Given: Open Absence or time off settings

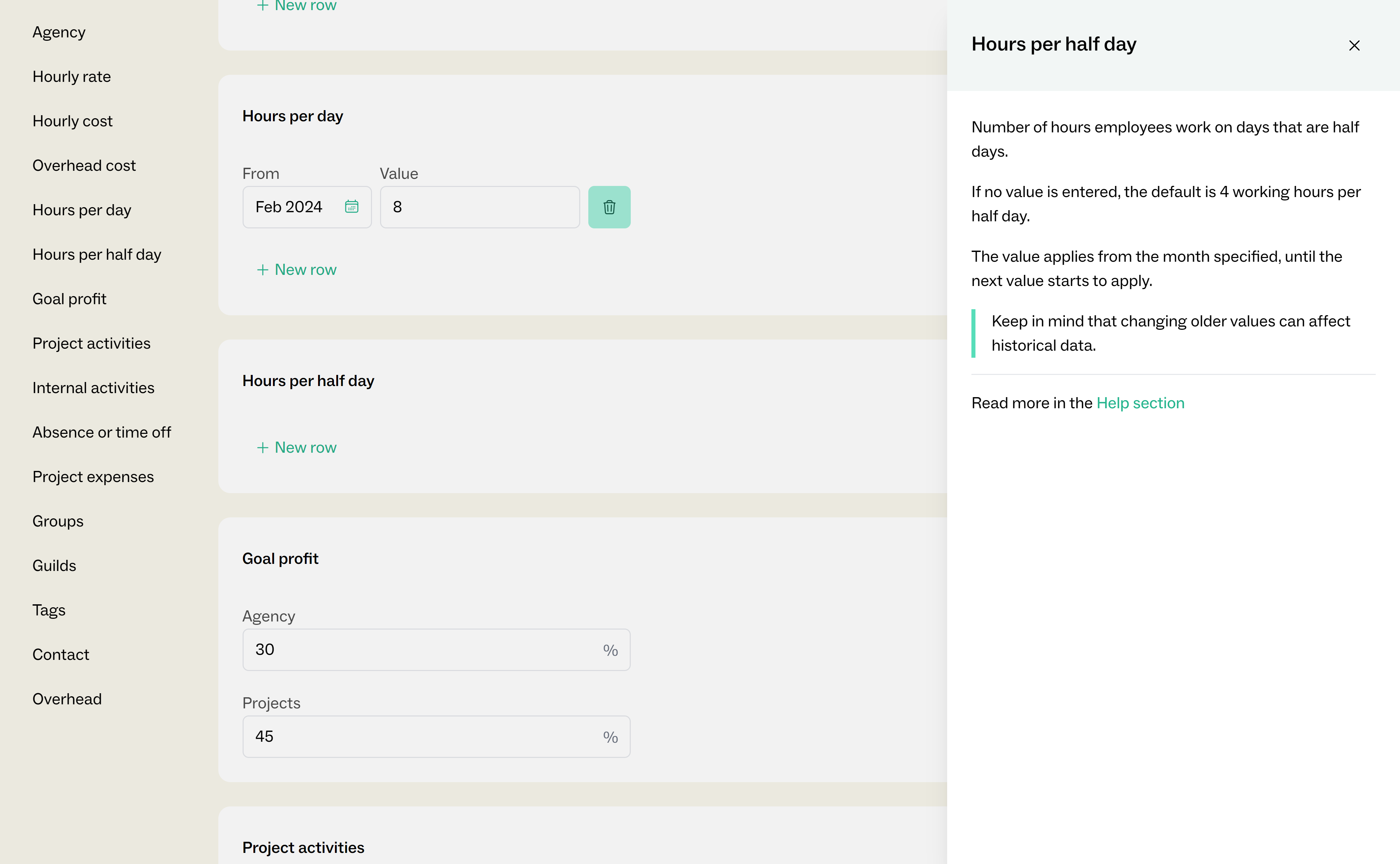Looking at the screenshot, I should click(x=102, y=433).
